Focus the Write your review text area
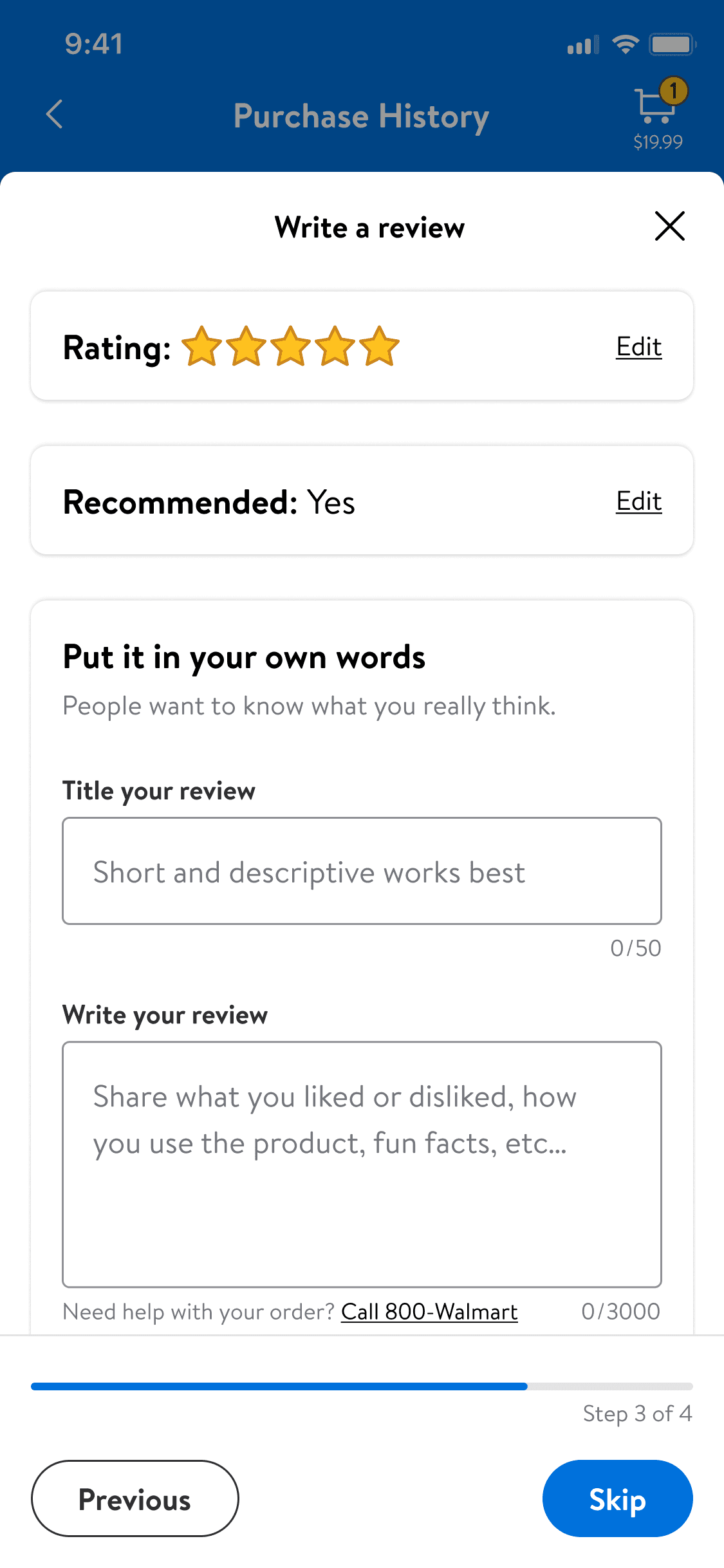The height and width of the screenshot is (1568, 724). (362, 1164)
